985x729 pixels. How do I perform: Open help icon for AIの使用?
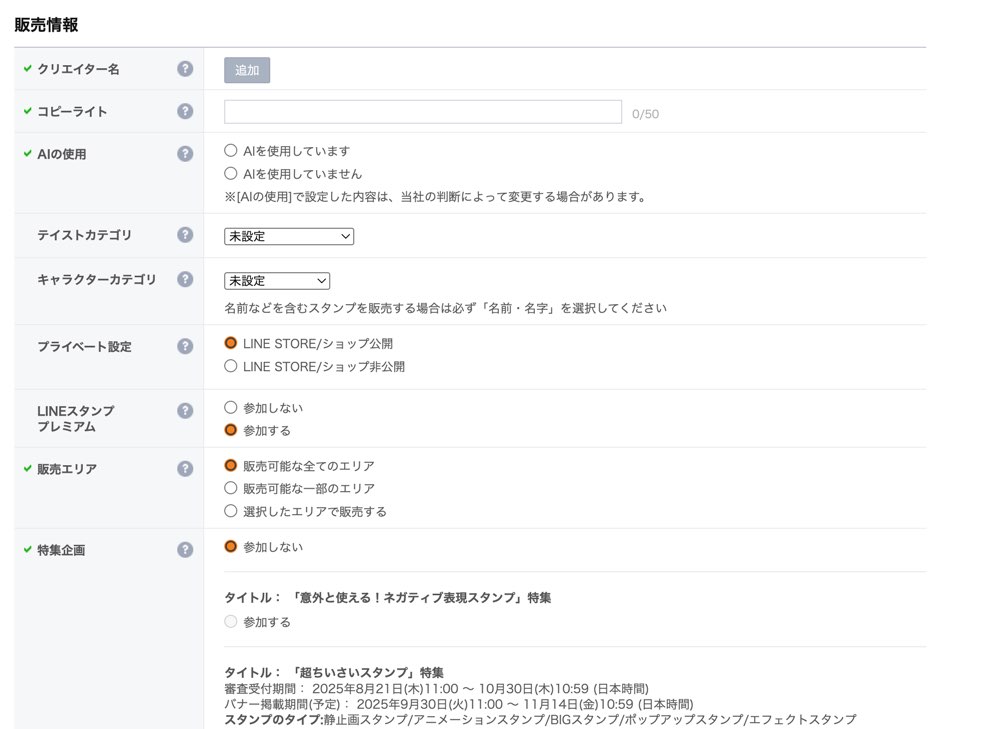tap(185, 154)
